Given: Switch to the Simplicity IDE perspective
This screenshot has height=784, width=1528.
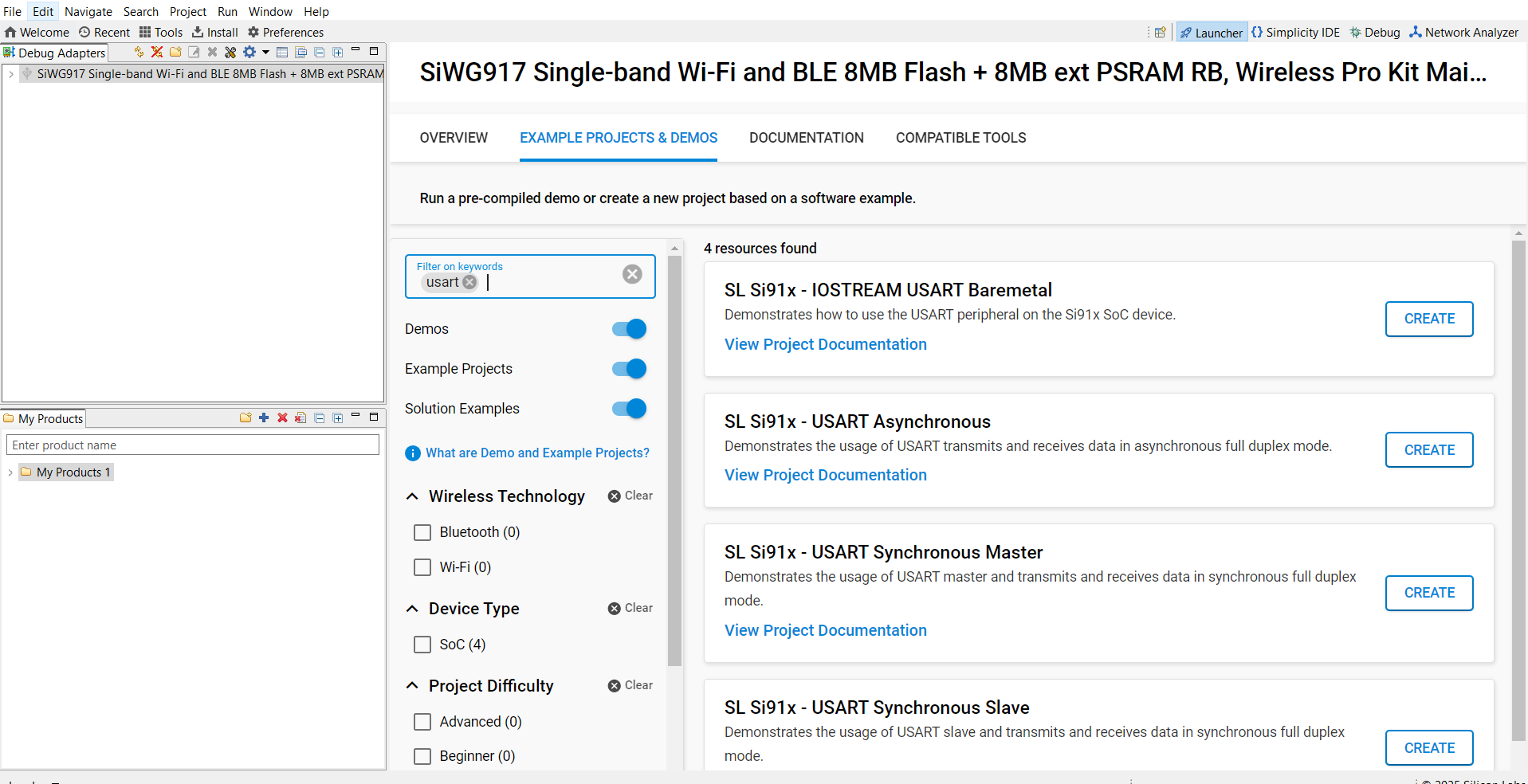Looking at the screenshot, I should click(x=1295, y=33).
